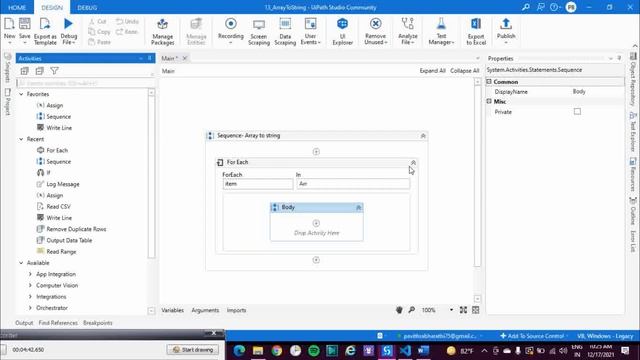Screen dimensions: 640x360
Task: Open Chrome from taskbar
Action: pos(277,351)
